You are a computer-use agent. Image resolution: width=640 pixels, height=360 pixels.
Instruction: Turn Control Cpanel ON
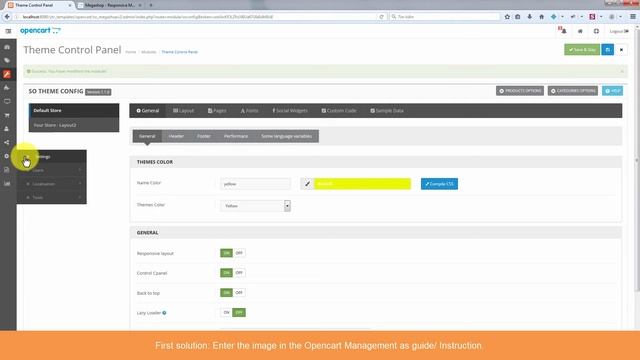click(226, 273)
